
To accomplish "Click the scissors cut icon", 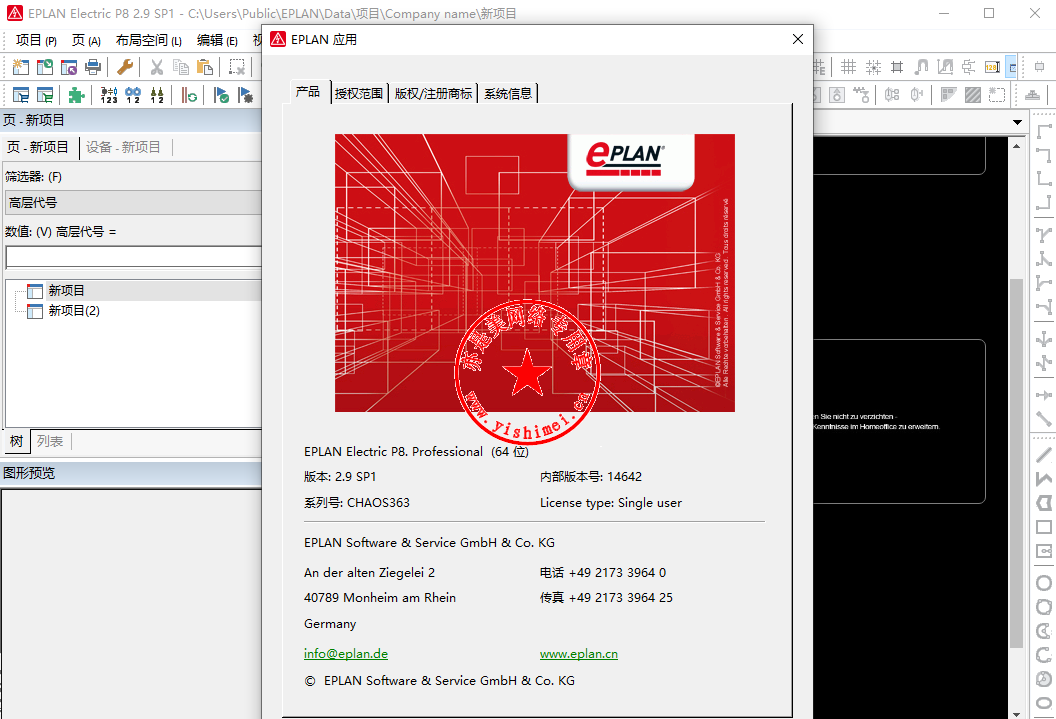I will pyautogui.click(x=156, y=67).
